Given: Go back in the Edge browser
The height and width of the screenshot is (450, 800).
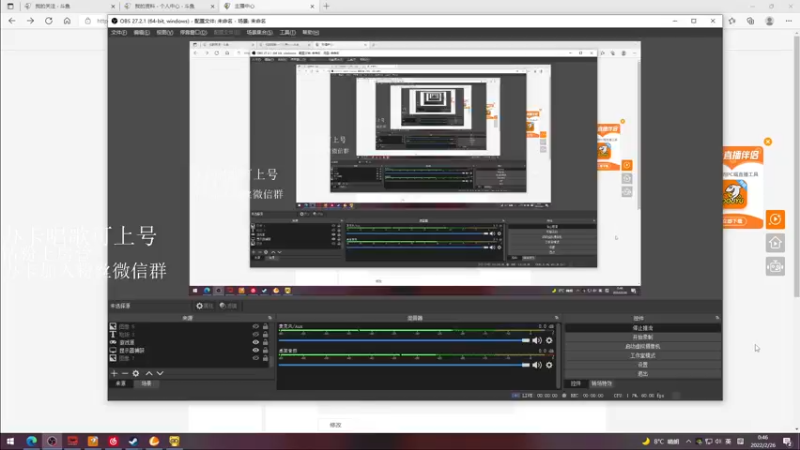Looking at the screenshot, I should (12, 21).
